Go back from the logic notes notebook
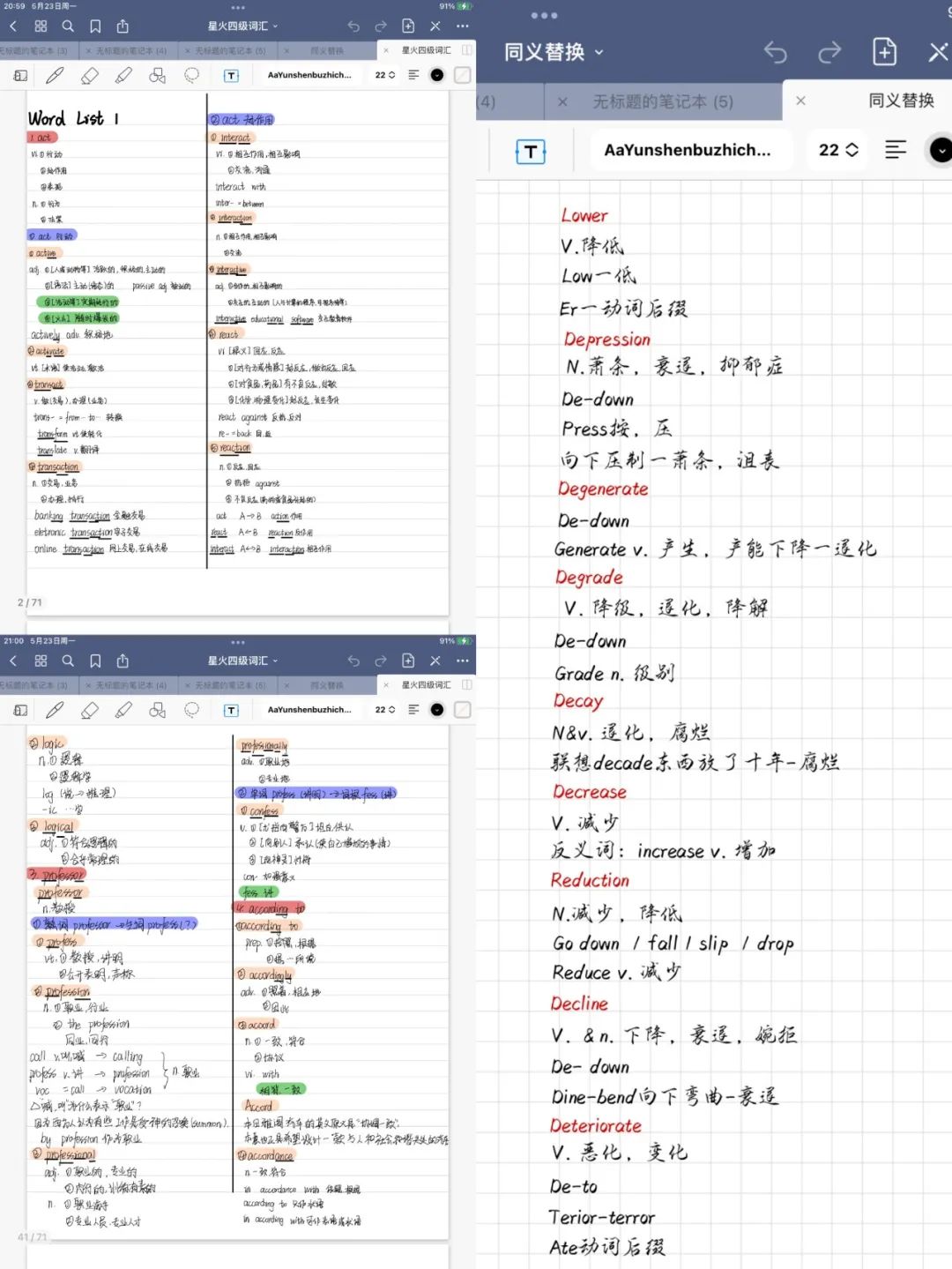The image size is (952, 1269). click(13, 661)
